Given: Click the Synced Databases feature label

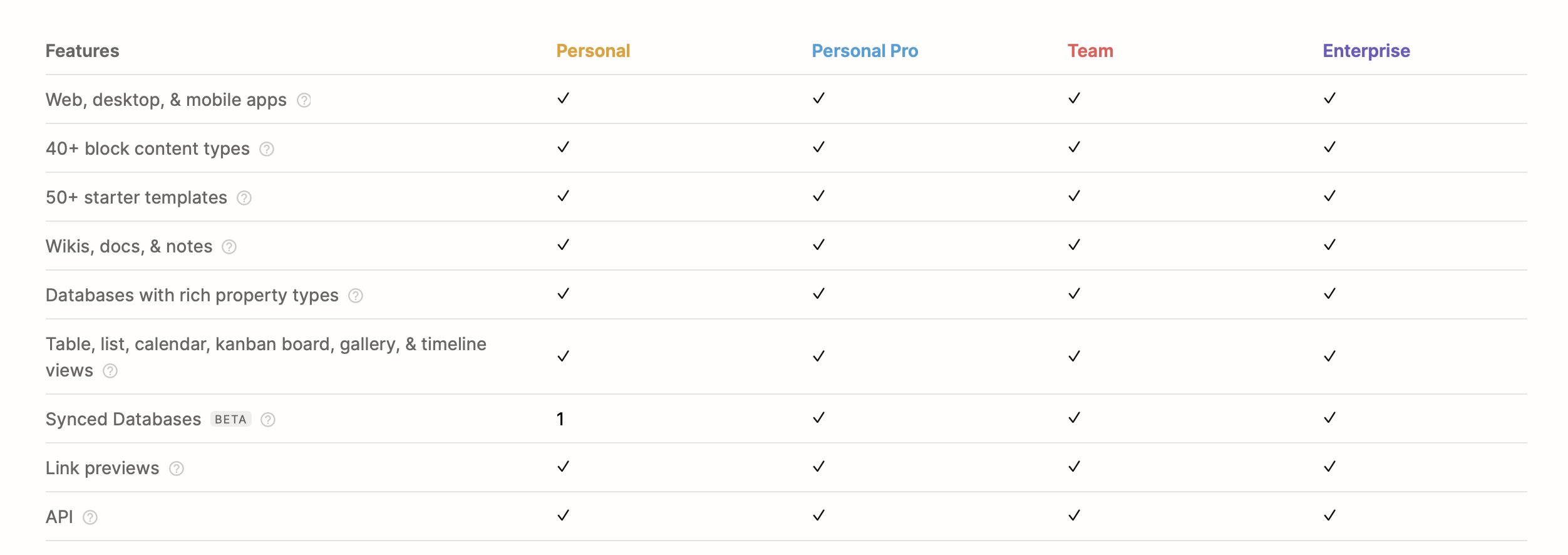Looking at the screenshot, I should point(123,419).
